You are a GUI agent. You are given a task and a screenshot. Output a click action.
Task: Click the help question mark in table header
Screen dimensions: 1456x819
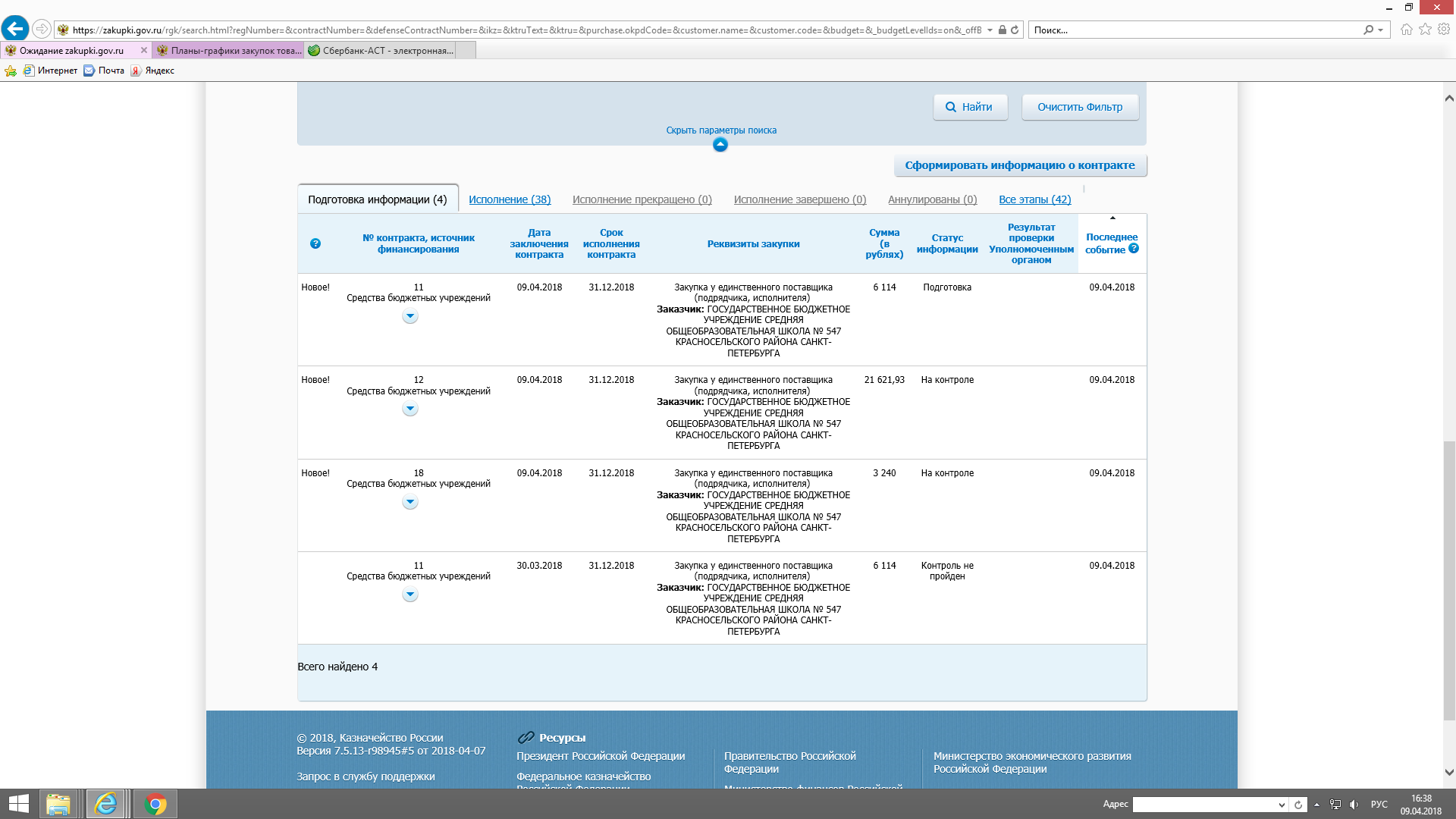click(315, 243)
